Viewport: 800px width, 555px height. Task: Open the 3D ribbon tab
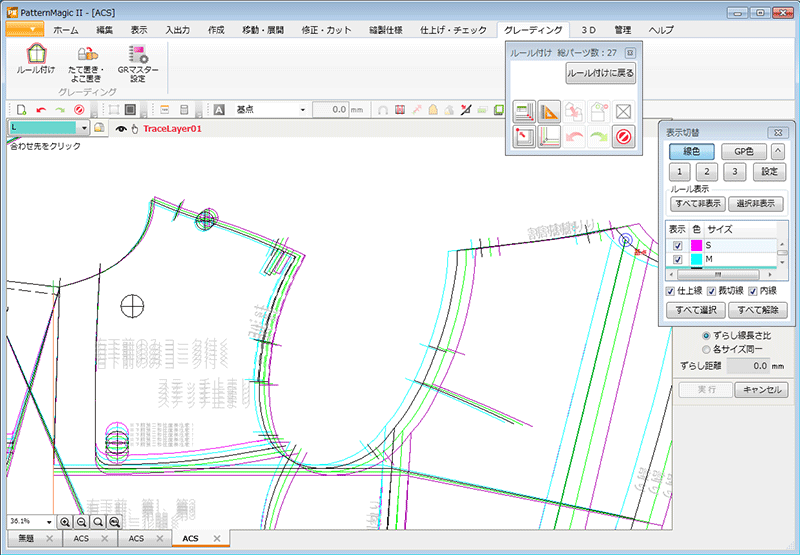(588, 30)
